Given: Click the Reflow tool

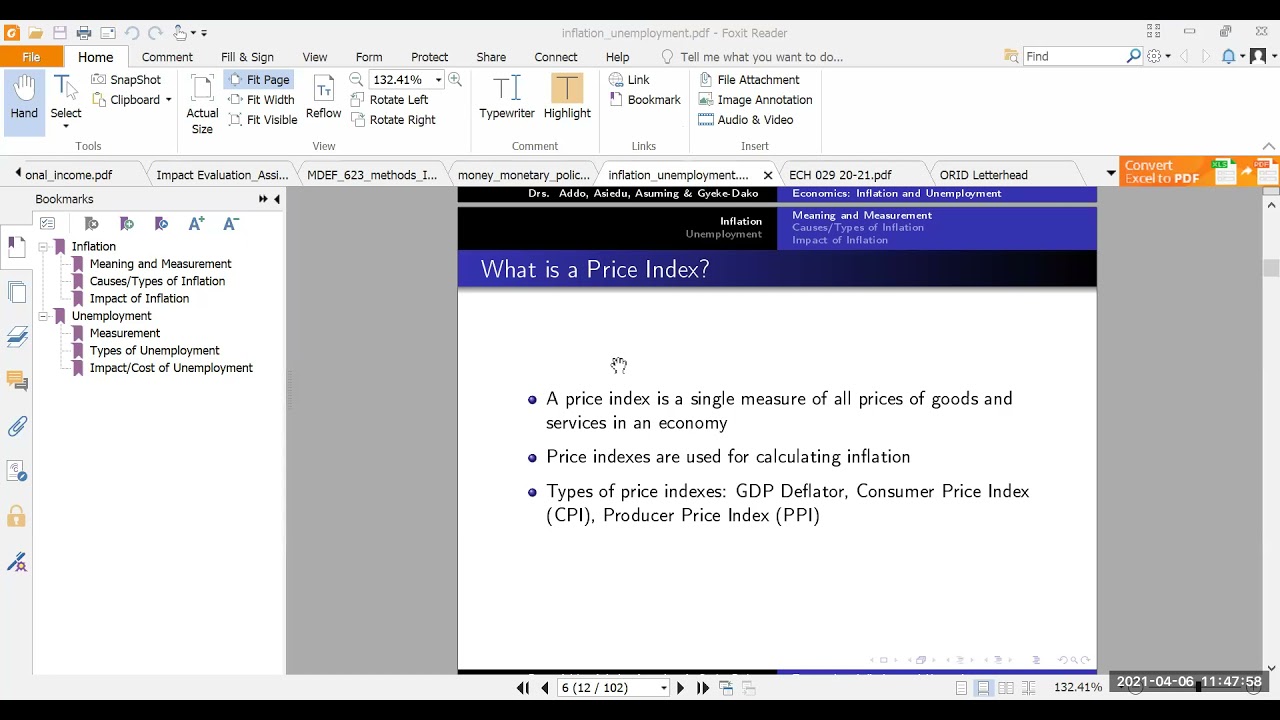Looking at the screenshot, I should [x=323, y=98].
